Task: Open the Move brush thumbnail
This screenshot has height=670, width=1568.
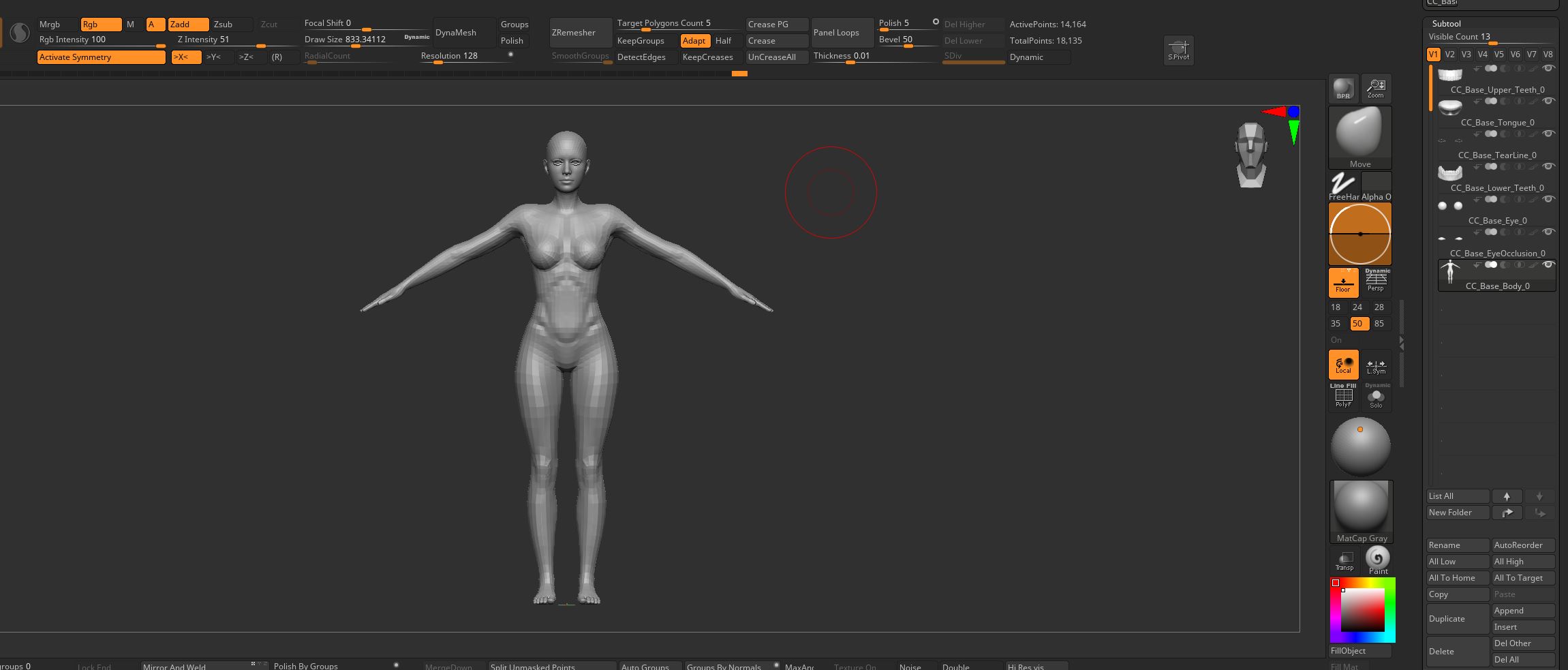Action: coord(1360,138)
